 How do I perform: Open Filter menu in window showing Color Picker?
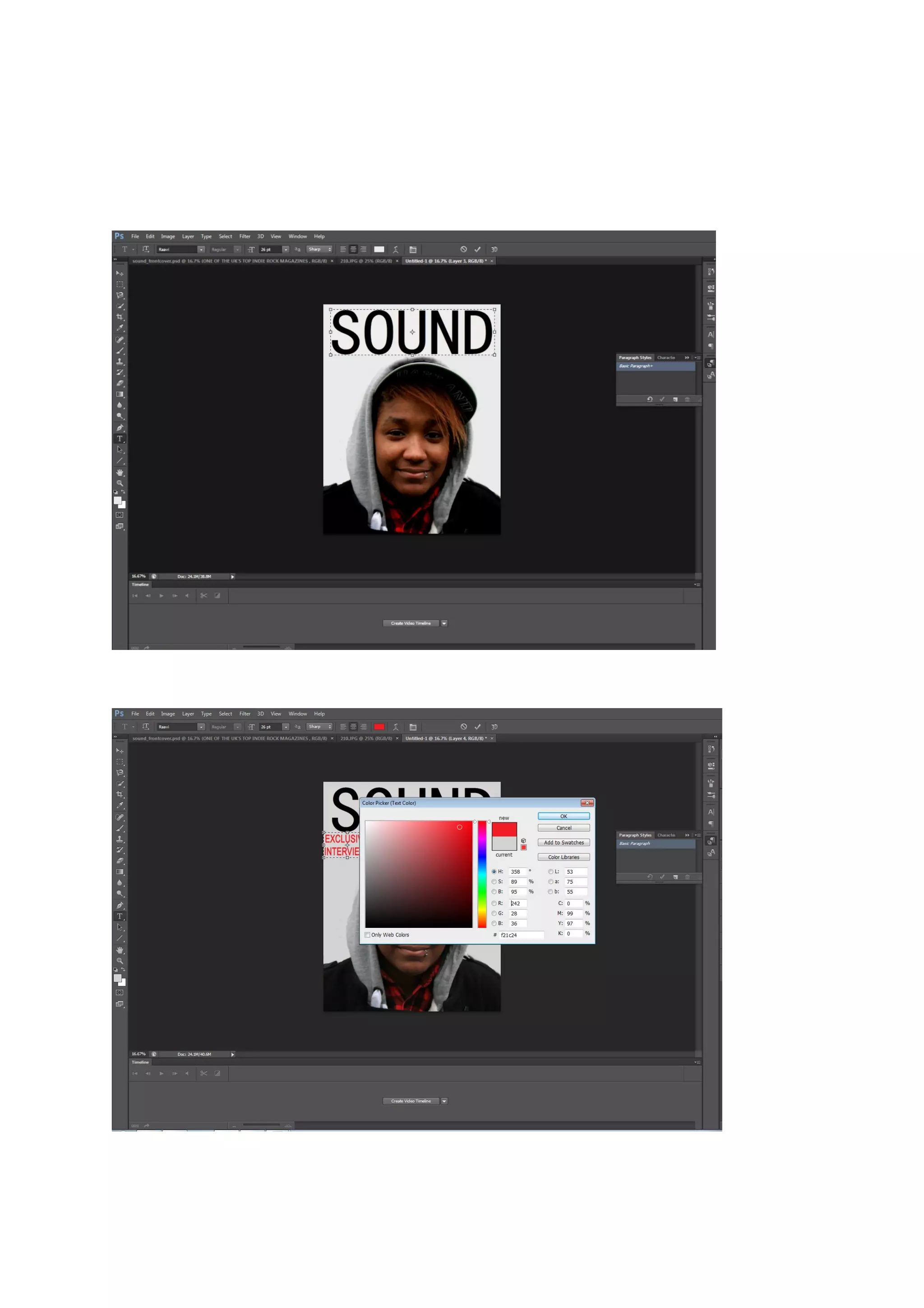coord(245,714)
